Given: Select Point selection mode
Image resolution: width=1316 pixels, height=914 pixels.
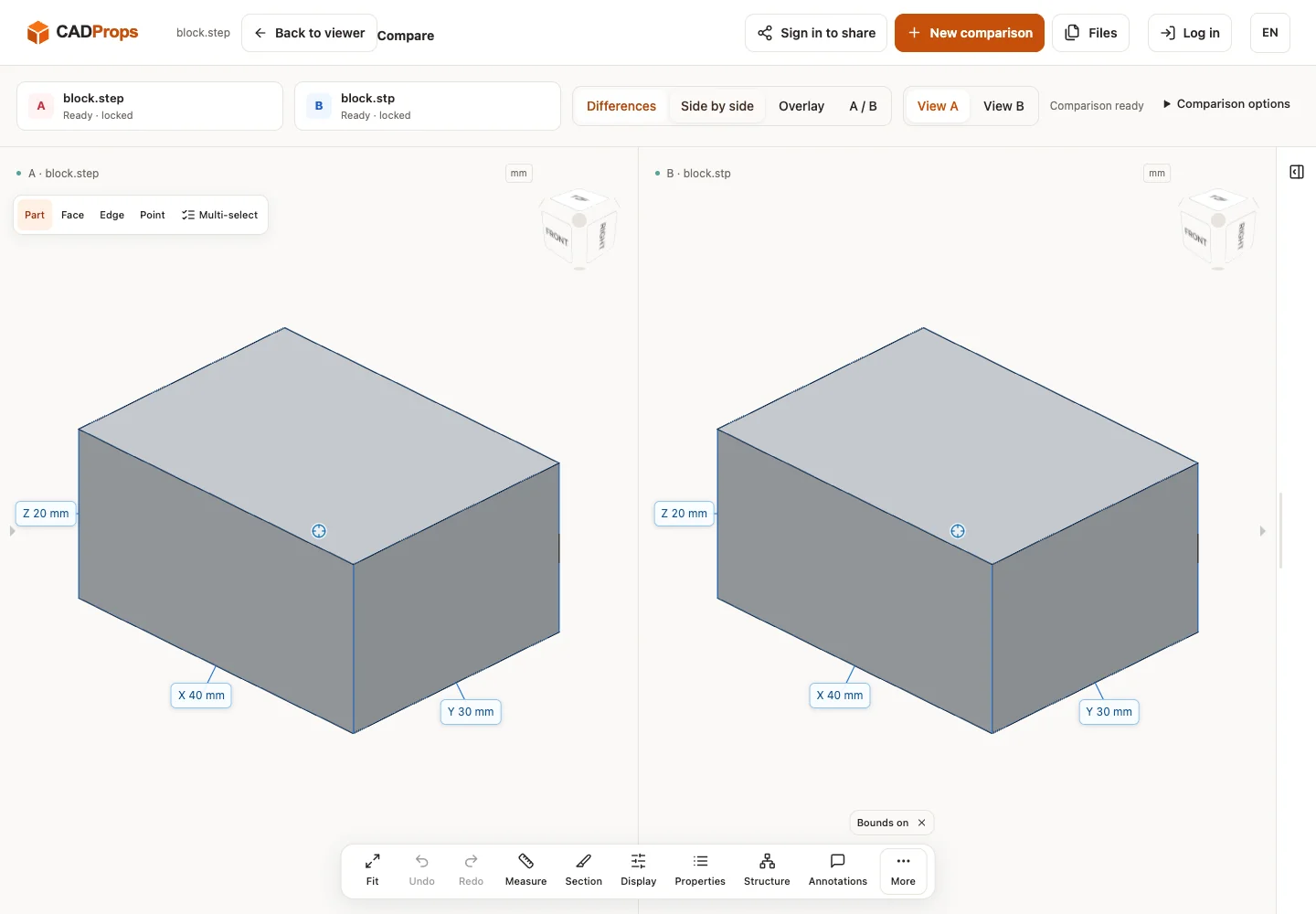Looking at the screenshot, I should pyautogui.click(x=153, y=215).
